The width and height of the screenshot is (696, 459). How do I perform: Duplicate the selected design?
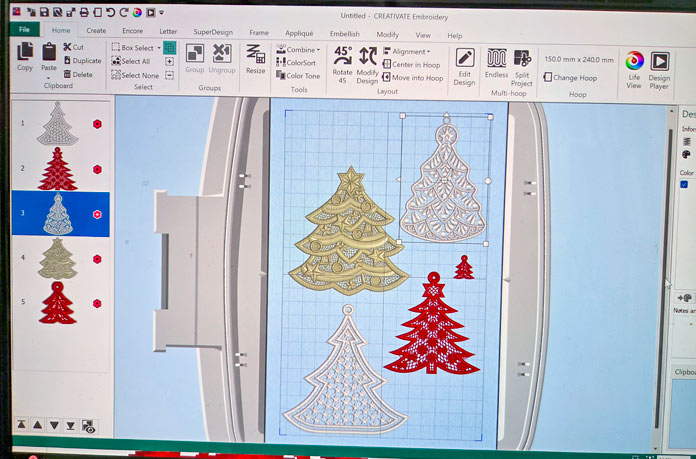tap(83, 60)
